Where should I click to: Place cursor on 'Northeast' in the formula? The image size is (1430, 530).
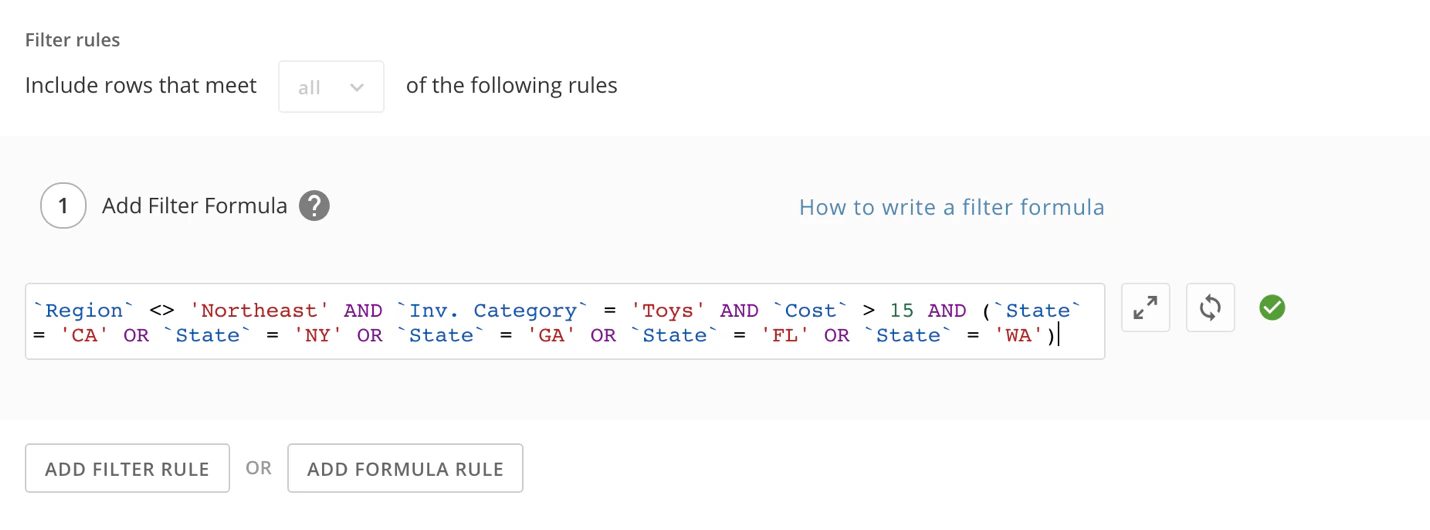click(260, 310)
